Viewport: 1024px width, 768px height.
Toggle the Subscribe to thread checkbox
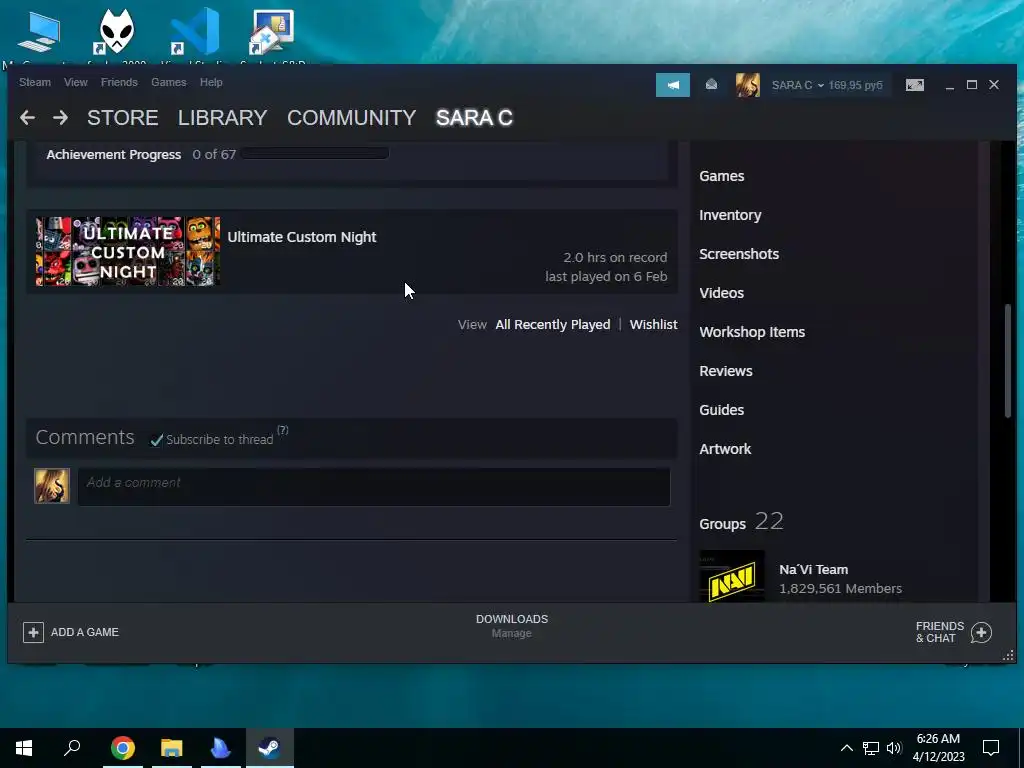(156, 440)
